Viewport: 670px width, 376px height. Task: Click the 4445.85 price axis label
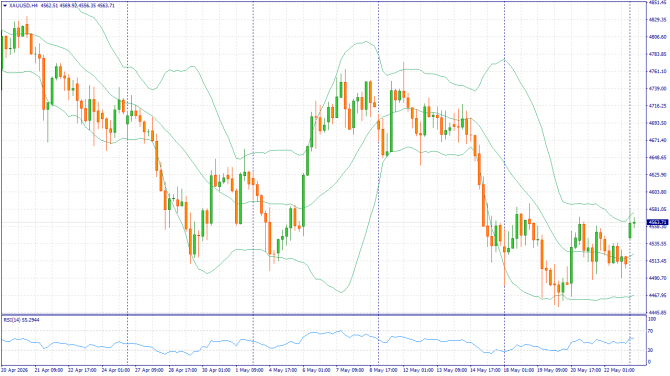(657, 312)
